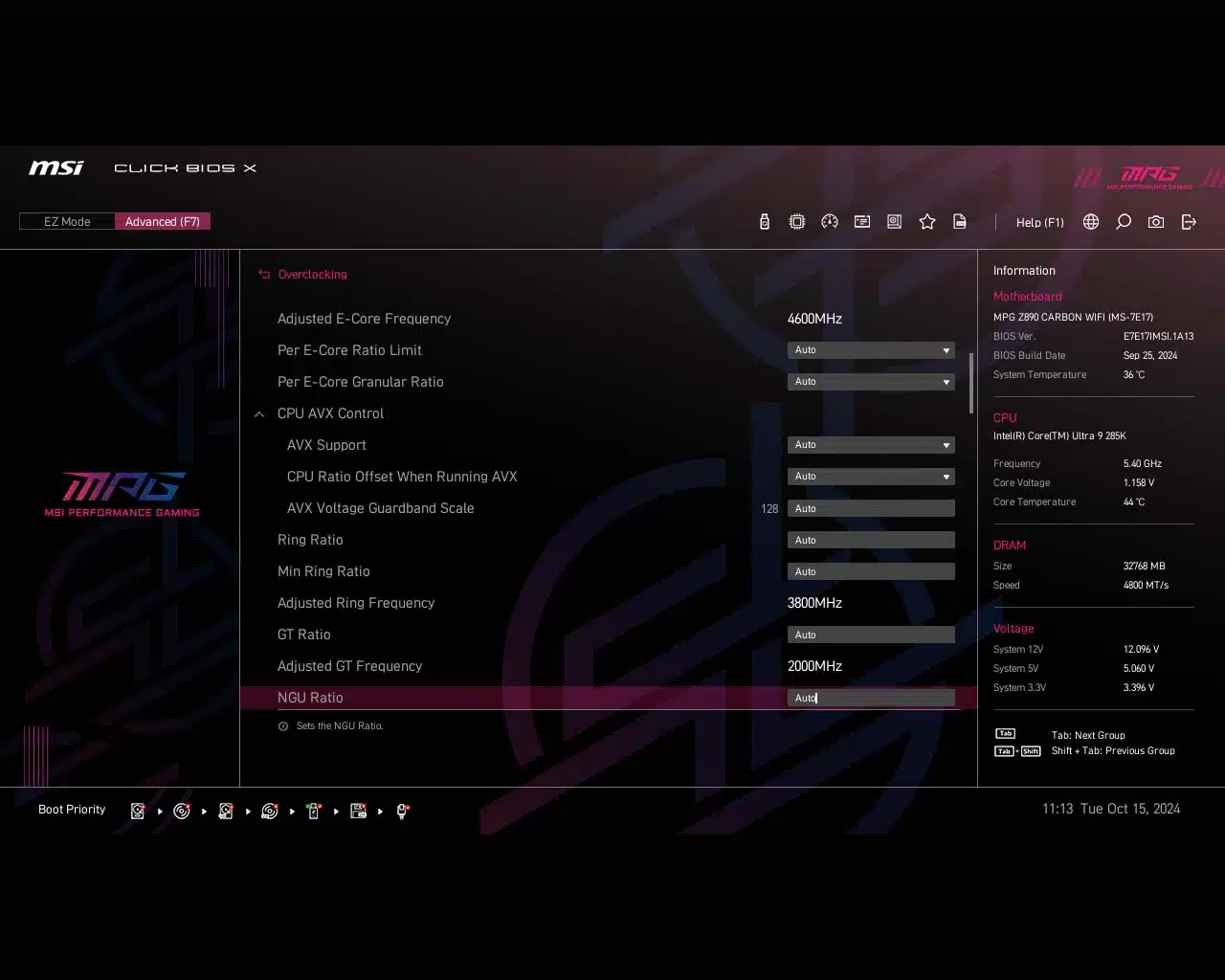Open Favorites via the star icon
This screenshot has height=980, width=1225.
[927, 222]
